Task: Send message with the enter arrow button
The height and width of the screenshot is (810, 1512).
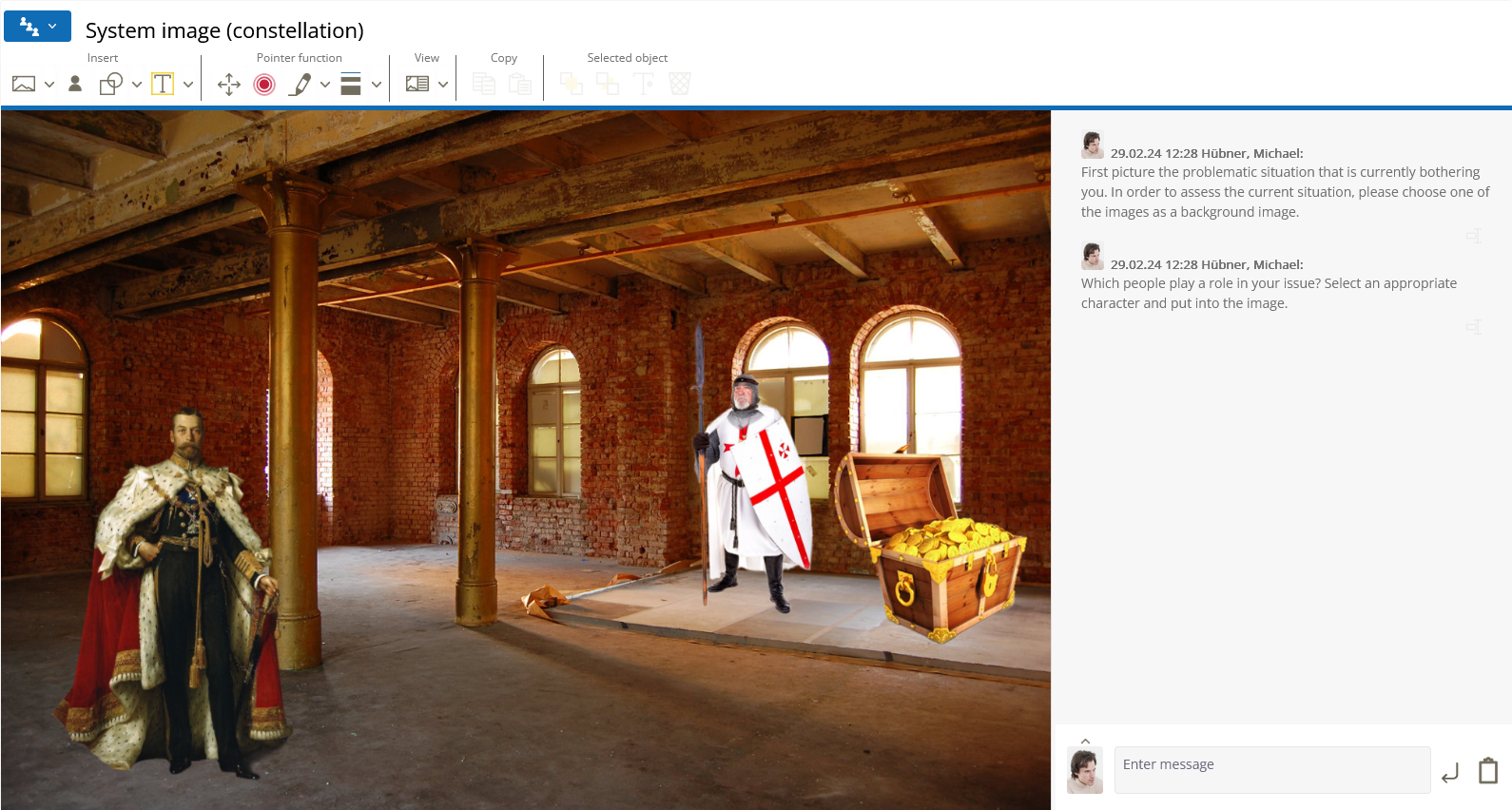Action: click(x=1450, y=773)
